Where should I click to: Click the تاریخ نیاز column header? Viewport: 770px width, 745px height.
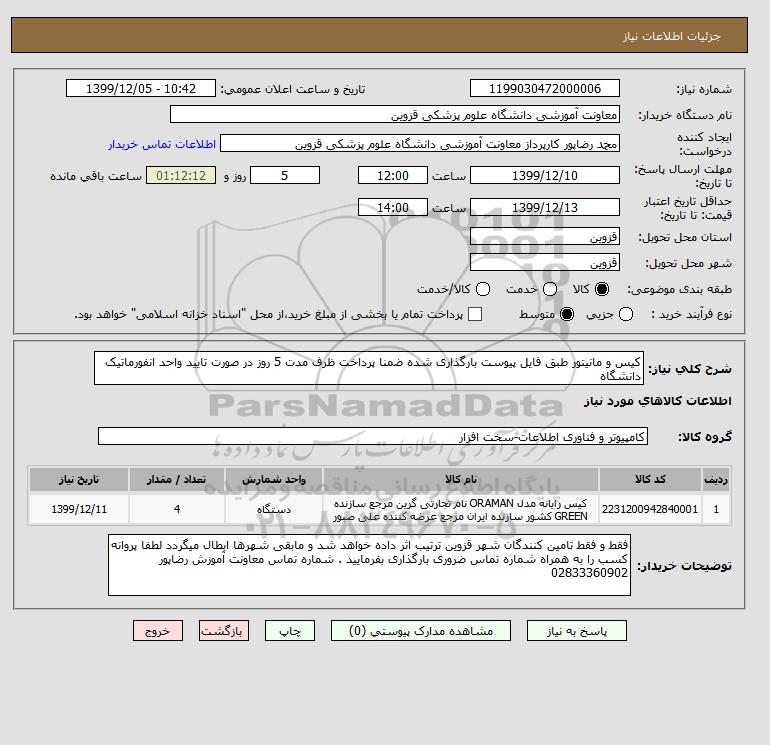click(79, 479)
